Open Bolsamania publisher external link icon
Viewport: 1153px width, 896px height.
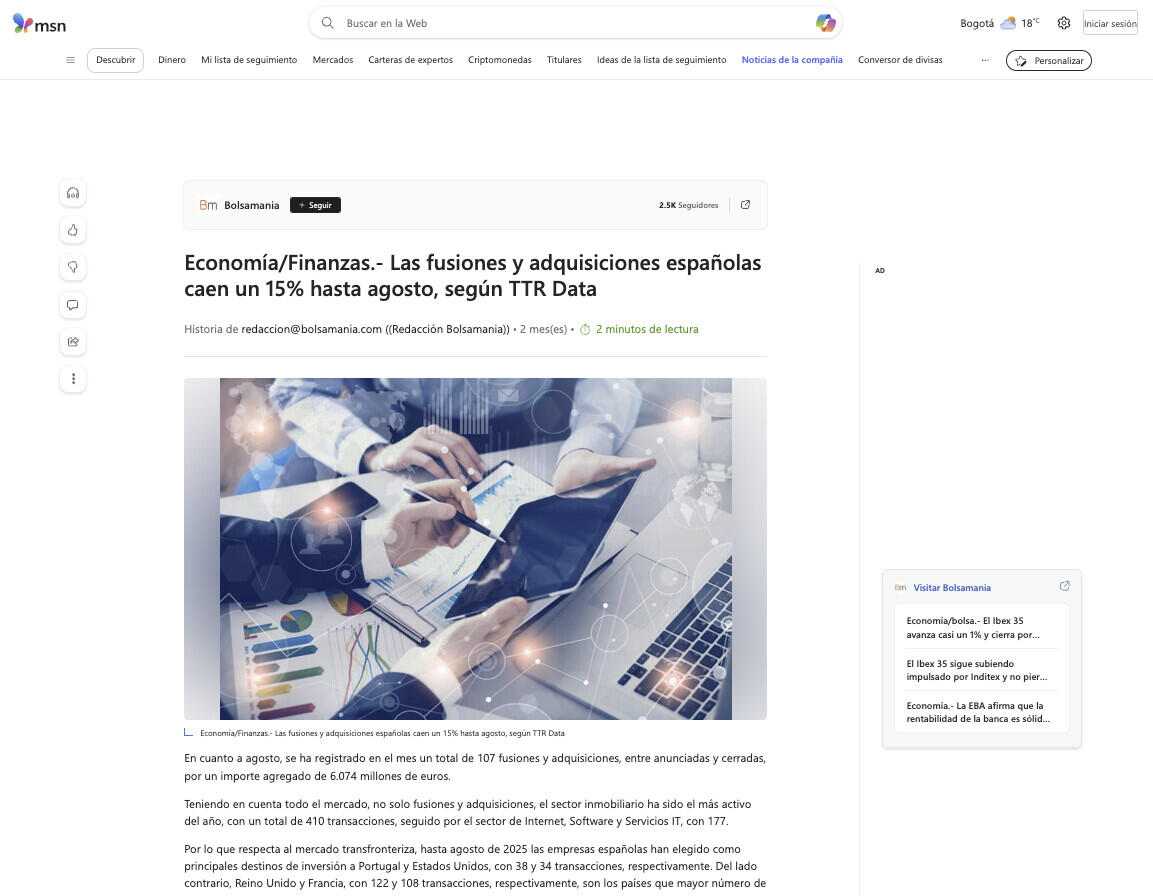[745, 205]
